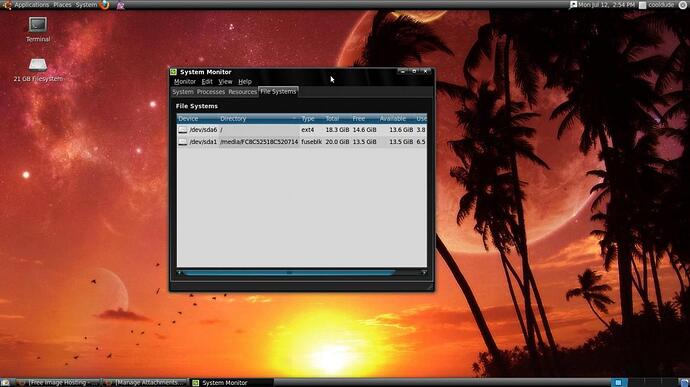Switch to Manage Attachments taskbar window
This screenshot has width=690, height=387.
pyautogui.click(x=145, y=383)
